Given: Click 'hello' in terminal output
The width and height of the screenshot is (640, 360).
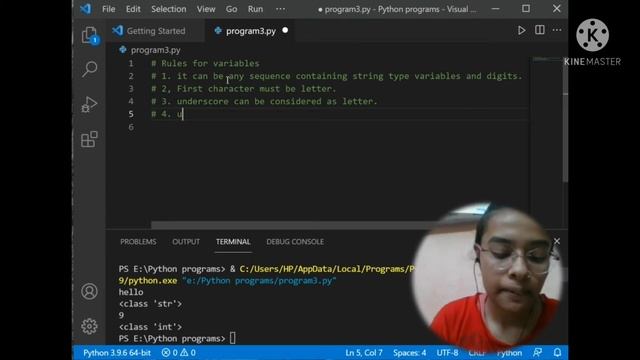Looking at the screenshot, I should (131, 292).
